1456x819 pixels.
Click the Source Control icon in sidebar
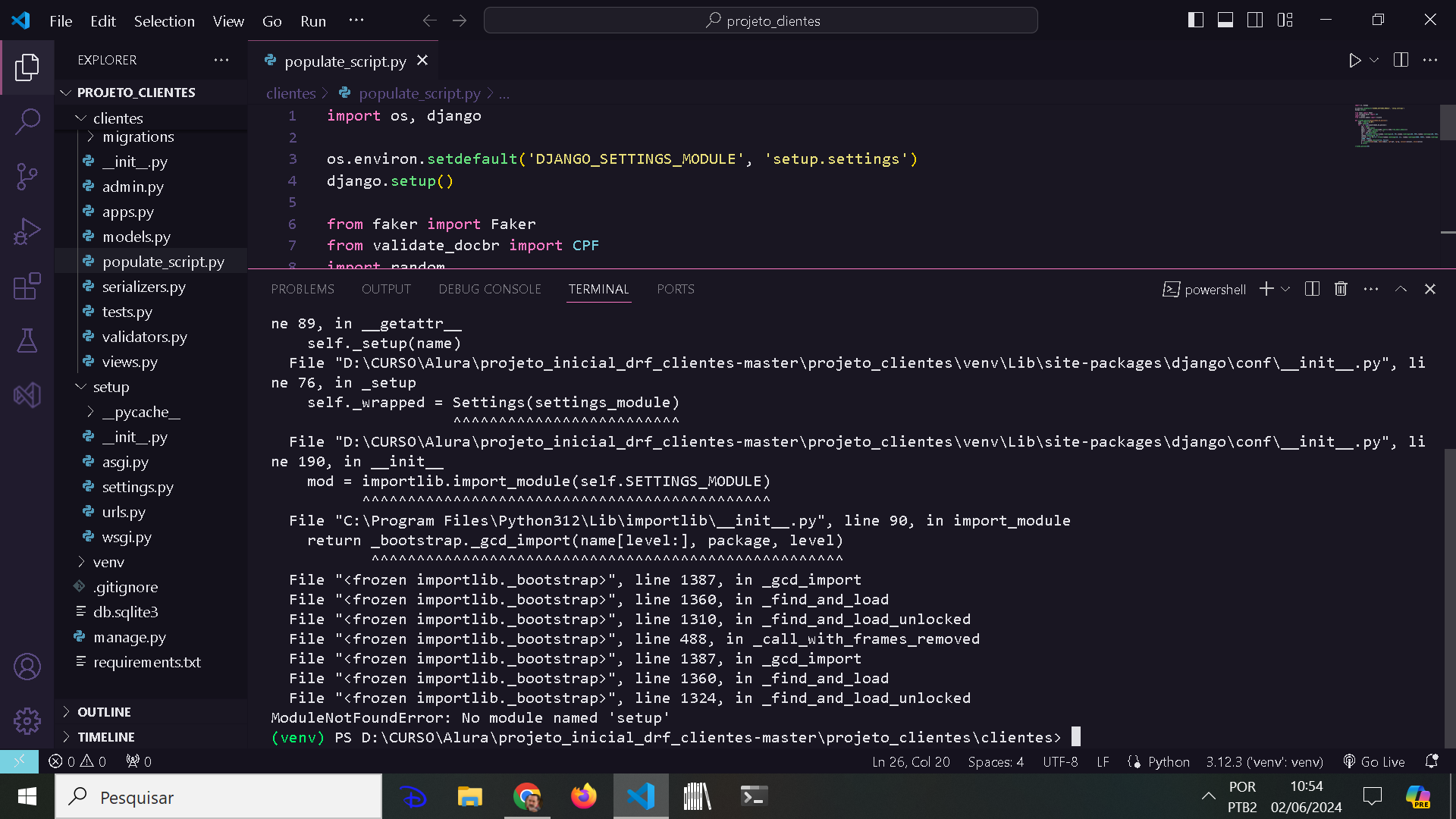(27, 177)
